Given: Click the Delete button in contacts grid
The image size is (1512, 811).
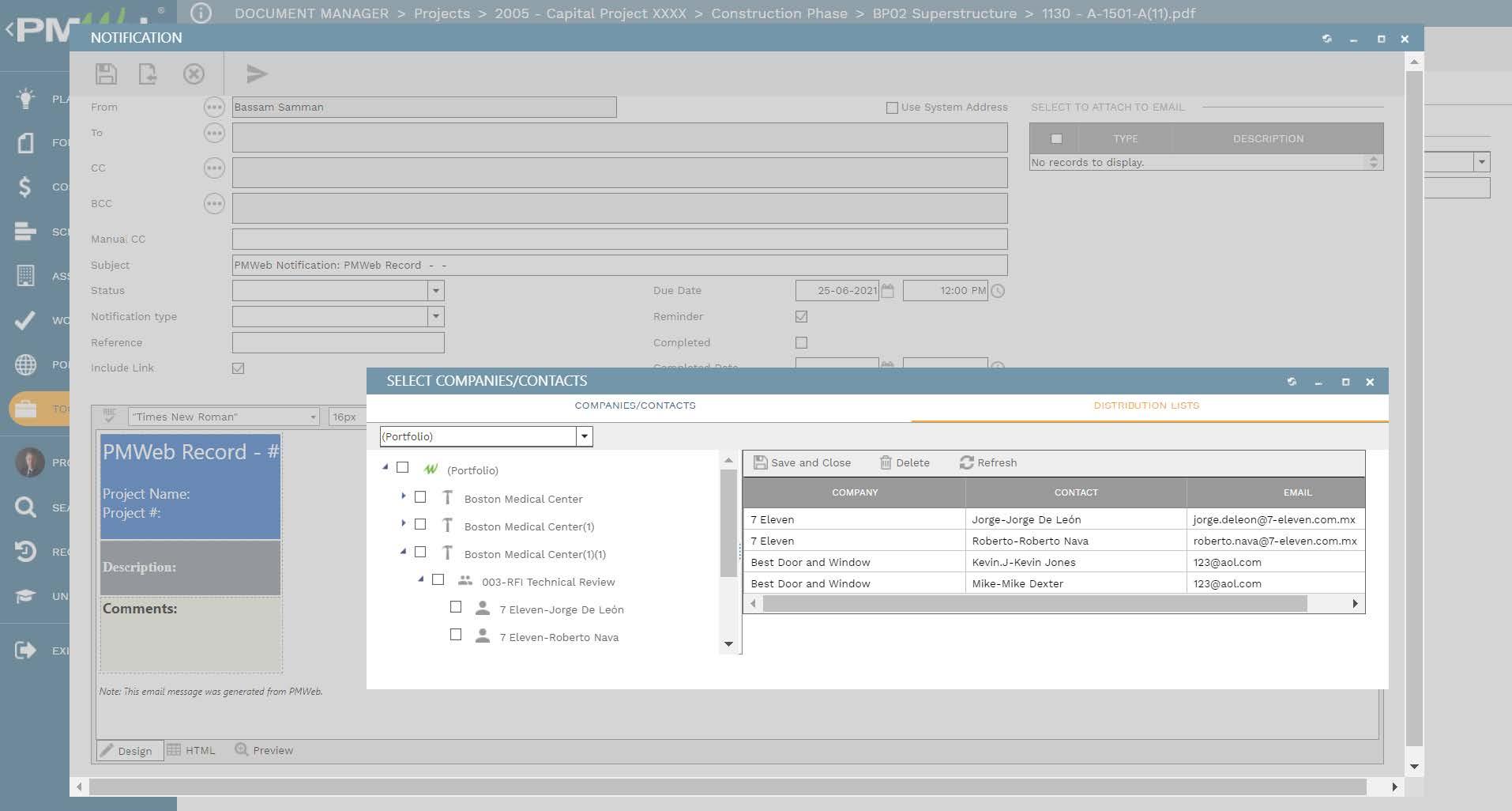Looking at the screenshot, I should click(x=905, y=462).
